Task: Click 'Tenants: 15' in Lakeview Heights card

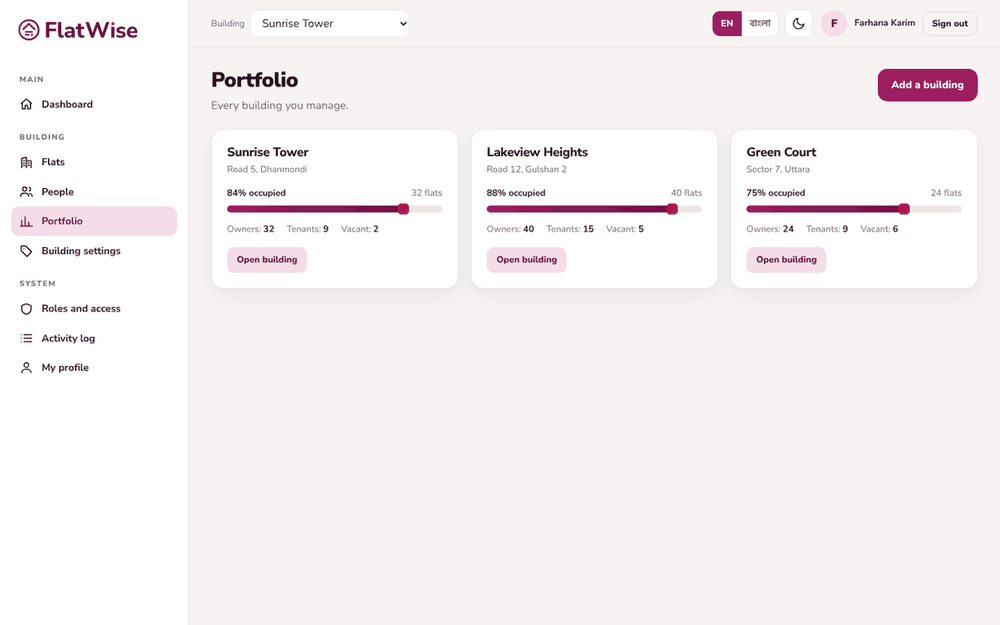Action: tap(570, 229)
